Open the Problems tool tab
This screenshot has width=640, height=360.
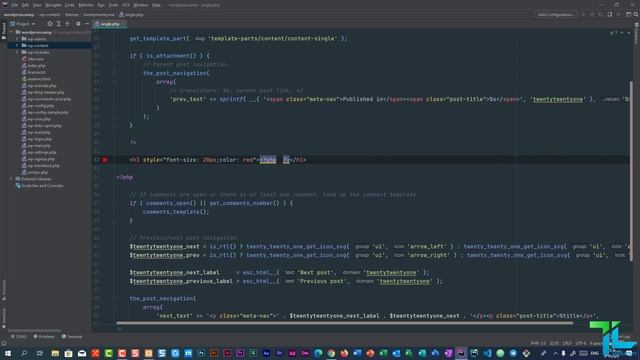tap(44, 337)
